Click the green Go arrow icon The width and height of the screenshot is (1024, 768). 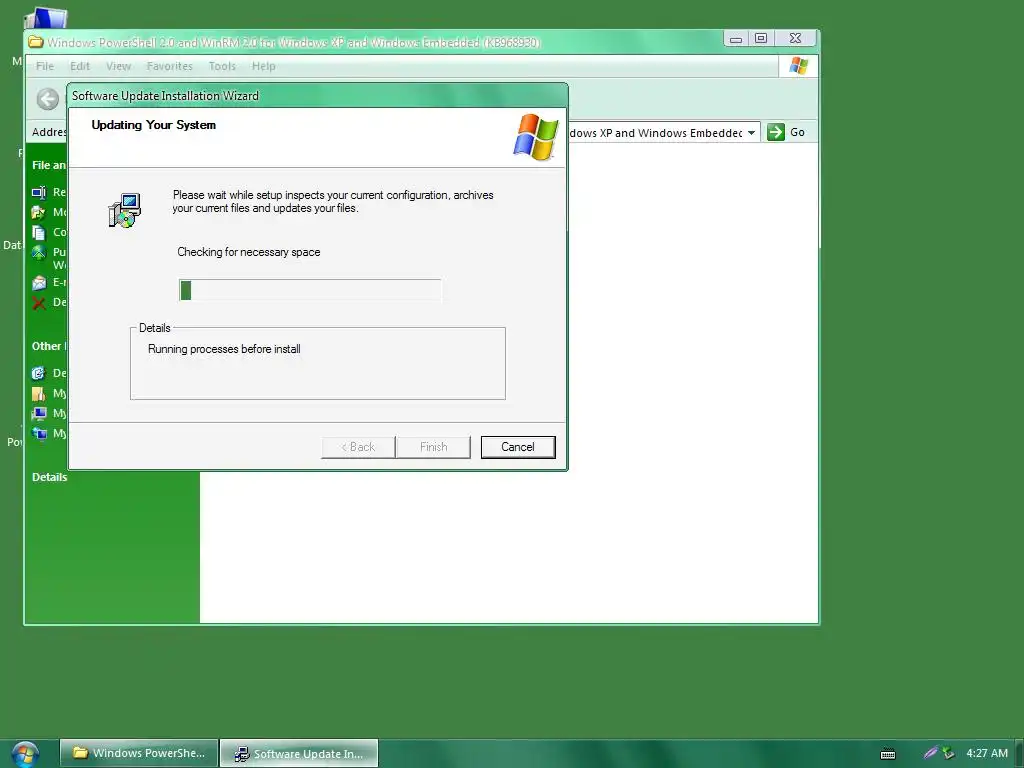click(x=776, y=132)
